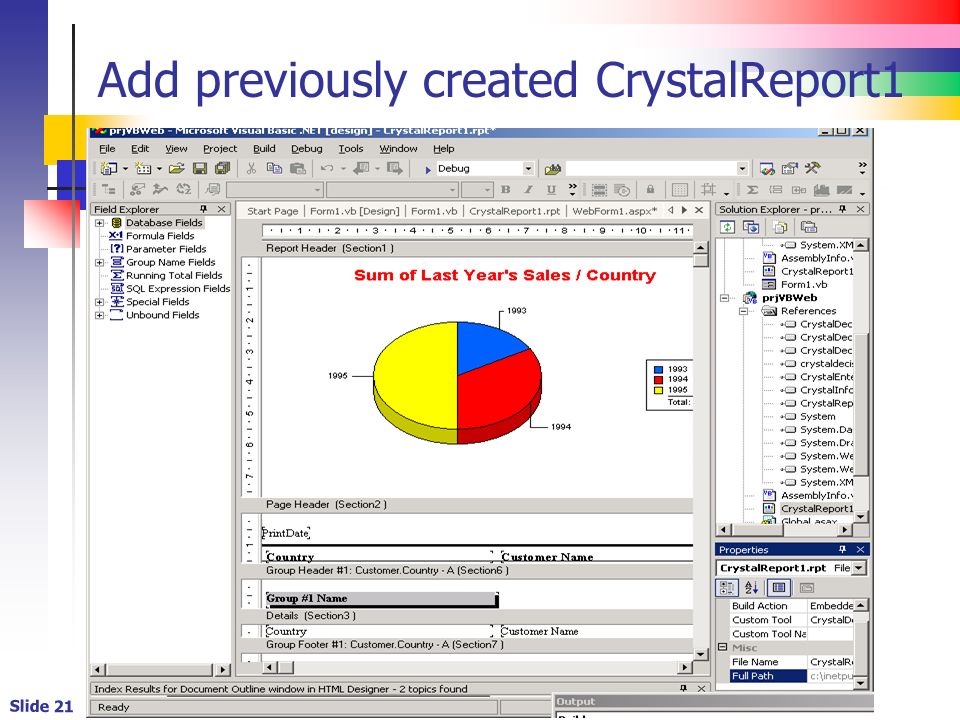
Task: Open the Tools menu
Action: coord(351,149)
